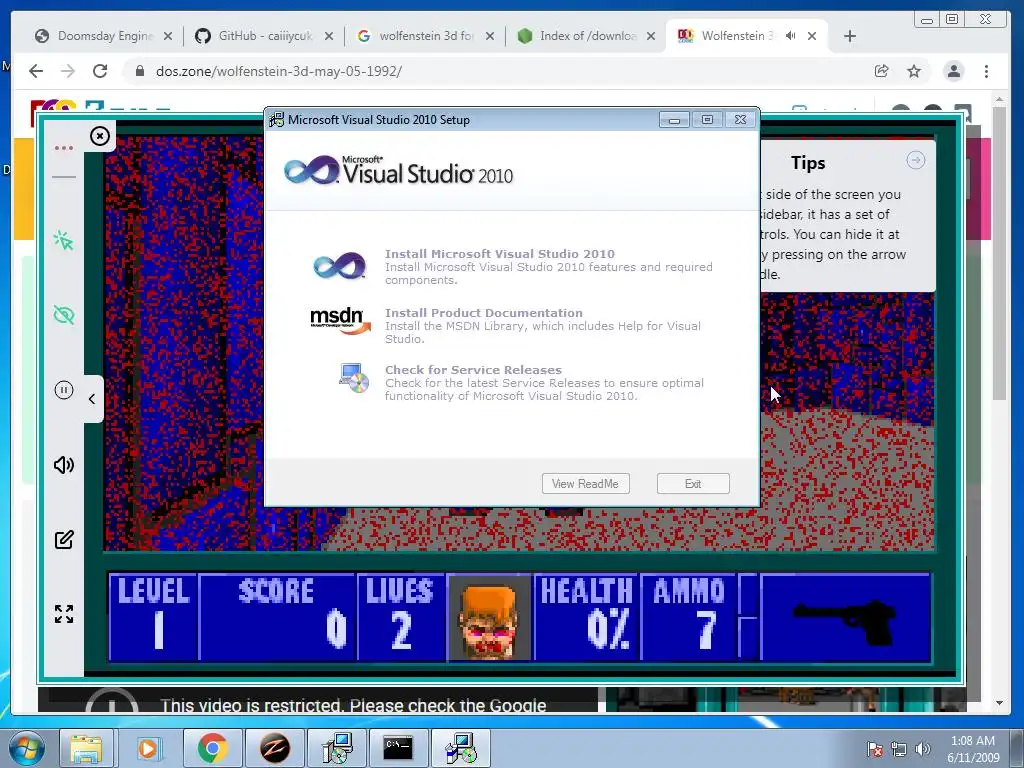Close the Wolfenstein browser tab
The image size is (1024, 768).
point(812,36)
